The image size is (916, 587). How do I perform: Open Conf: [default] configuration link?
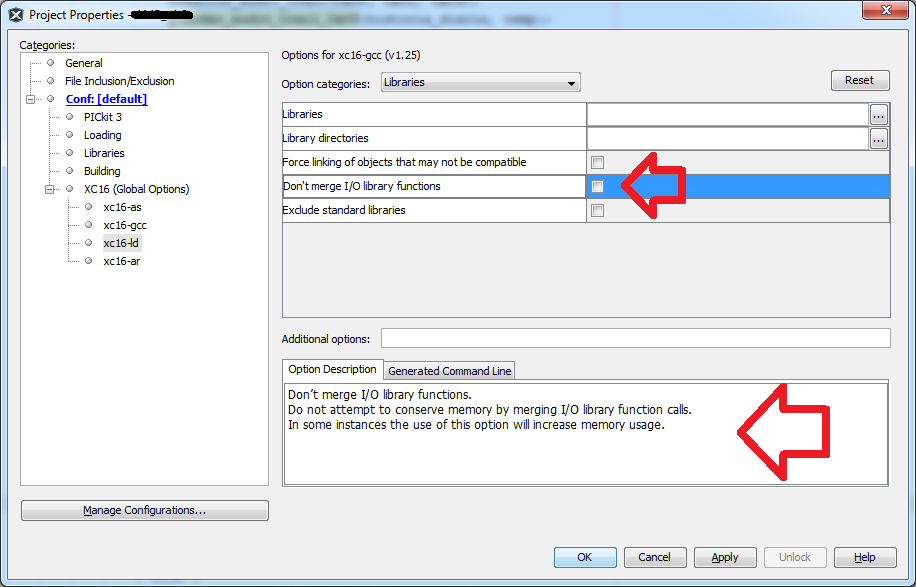tap(106, 99)
